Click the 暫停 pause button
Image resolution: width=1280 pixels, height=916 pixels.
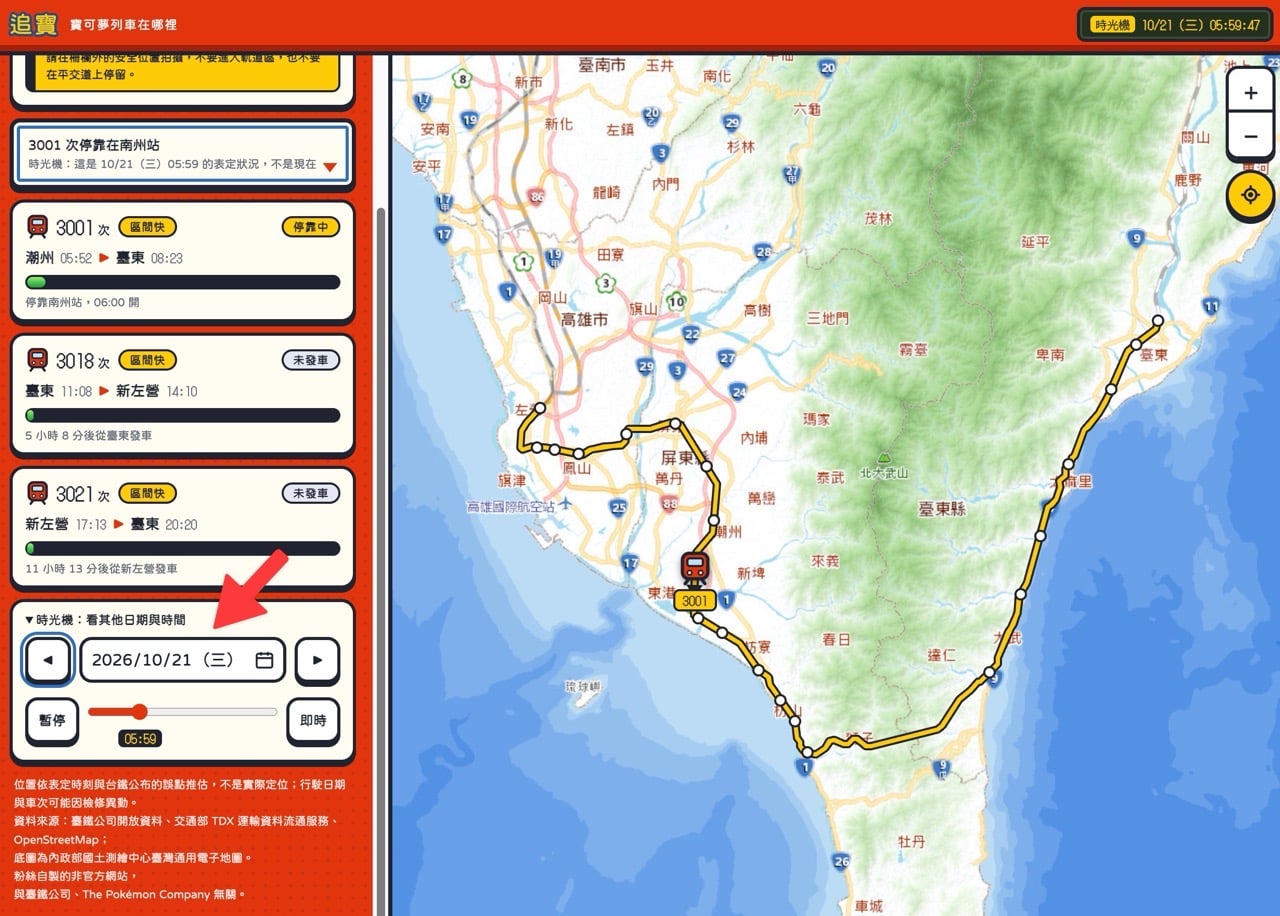[x=52, y=720]
